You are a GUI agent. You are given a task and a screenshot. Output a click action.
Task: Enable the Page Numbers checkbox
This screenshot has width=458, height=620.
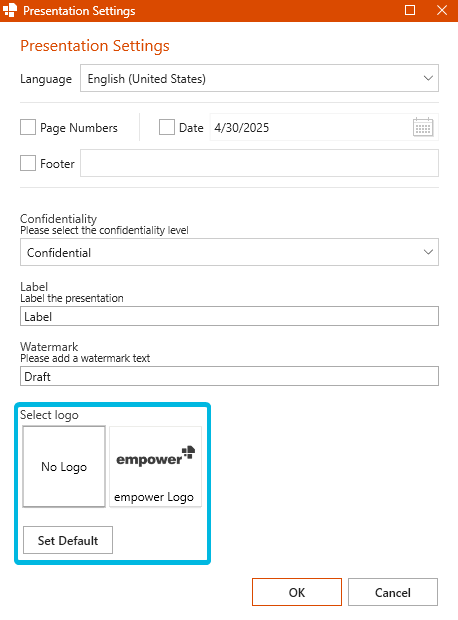(28, 127)
